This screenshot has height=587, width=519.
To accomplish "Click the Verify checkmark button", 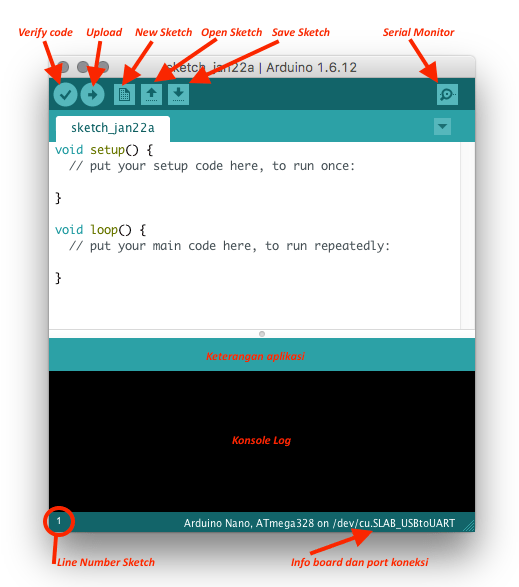I will tap(65, 94).
